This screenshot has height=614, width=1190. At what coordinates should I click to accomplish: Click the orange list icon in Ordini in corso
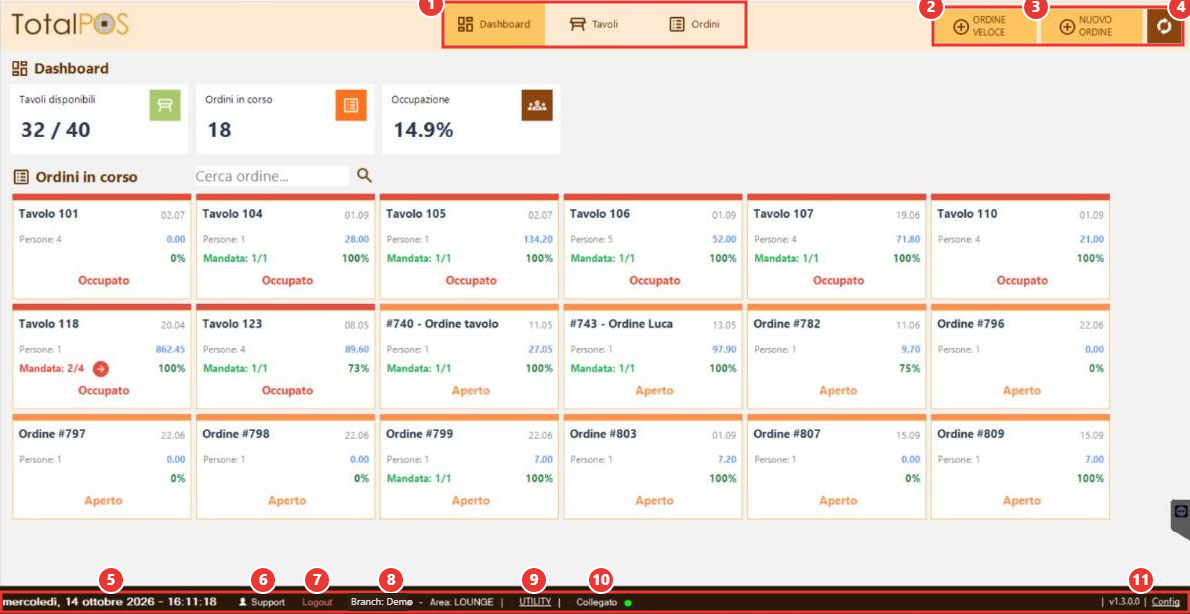tap(351, 105)
